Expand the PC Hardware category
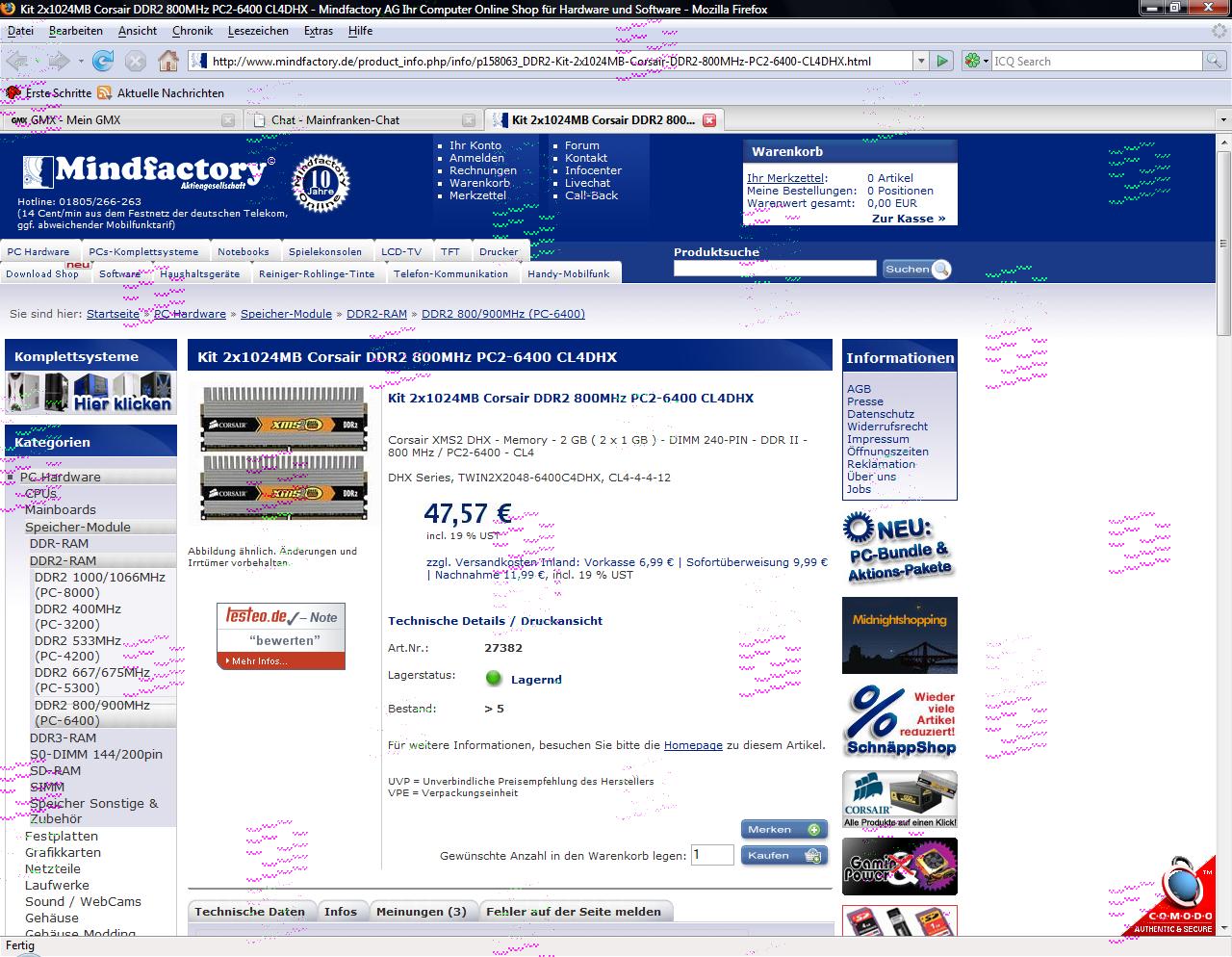Viewport: 1232px width, 957px height. tap(60, 477)
